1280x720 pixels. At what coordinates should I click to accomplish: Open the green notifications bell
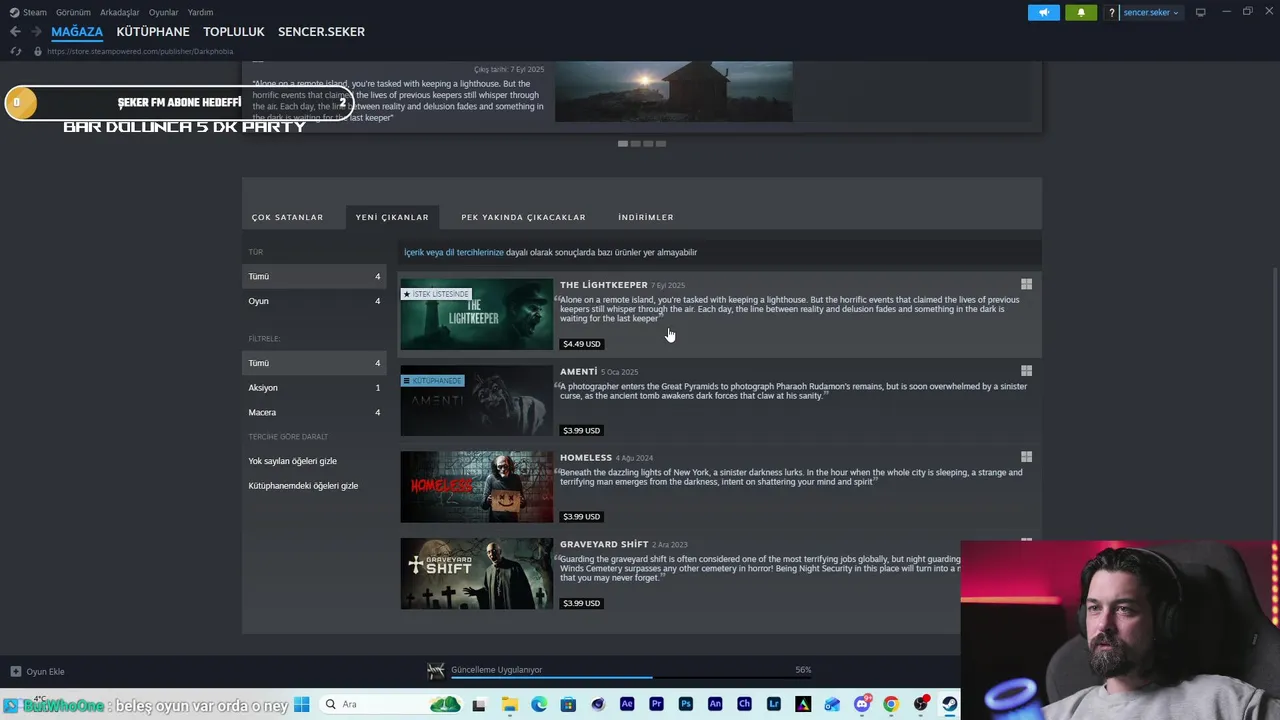click(1081, 12)
